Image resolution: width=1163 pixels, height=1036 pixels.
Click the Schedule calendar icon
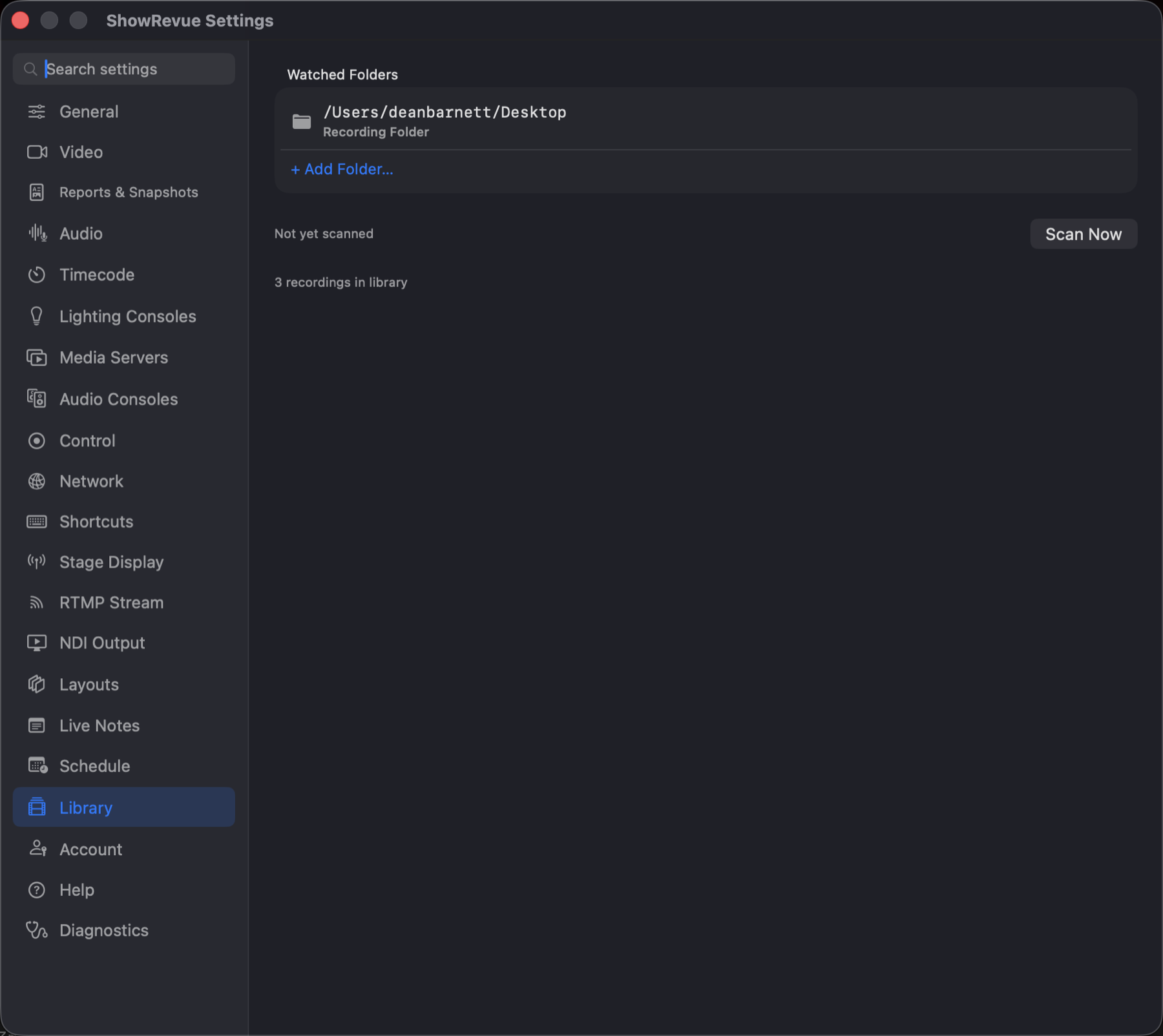coord(37,765)
